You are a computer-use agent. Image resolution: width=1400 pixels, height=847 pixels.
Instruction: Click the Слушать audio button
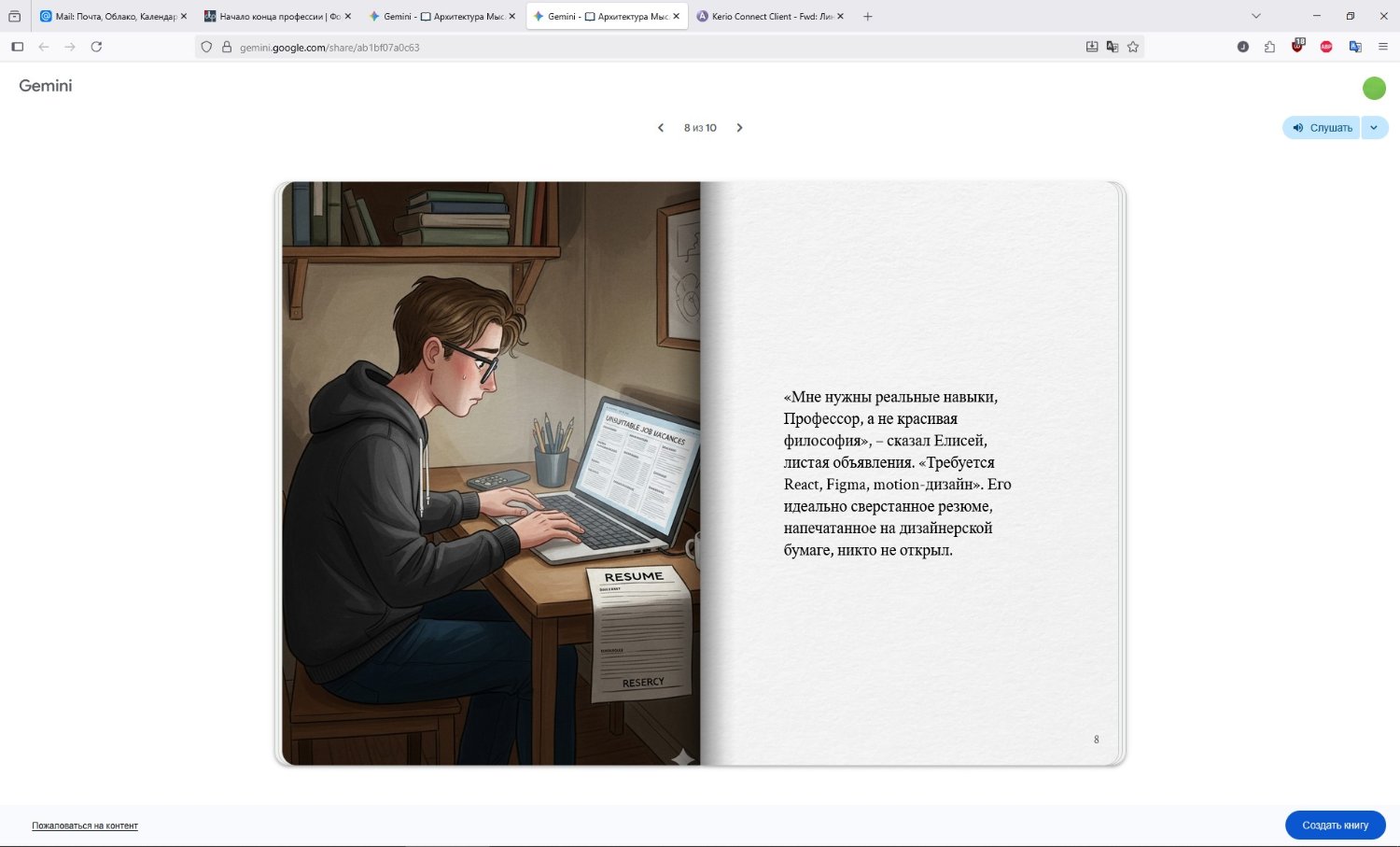(x=1322, y=128)
